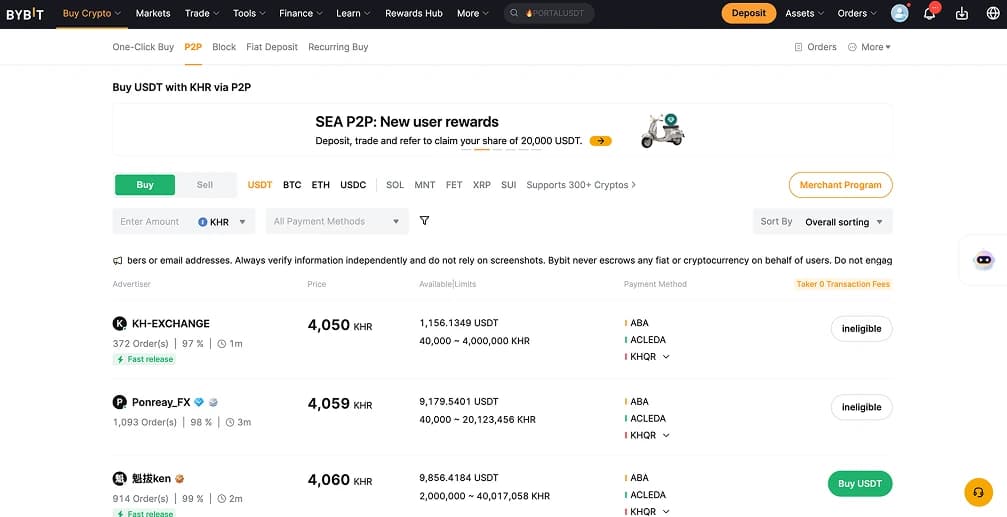Image resolution: width=1007 pixels, height=517 pixels.
Task: Click the Merchant Program button
Action: (x=841, y=185)
